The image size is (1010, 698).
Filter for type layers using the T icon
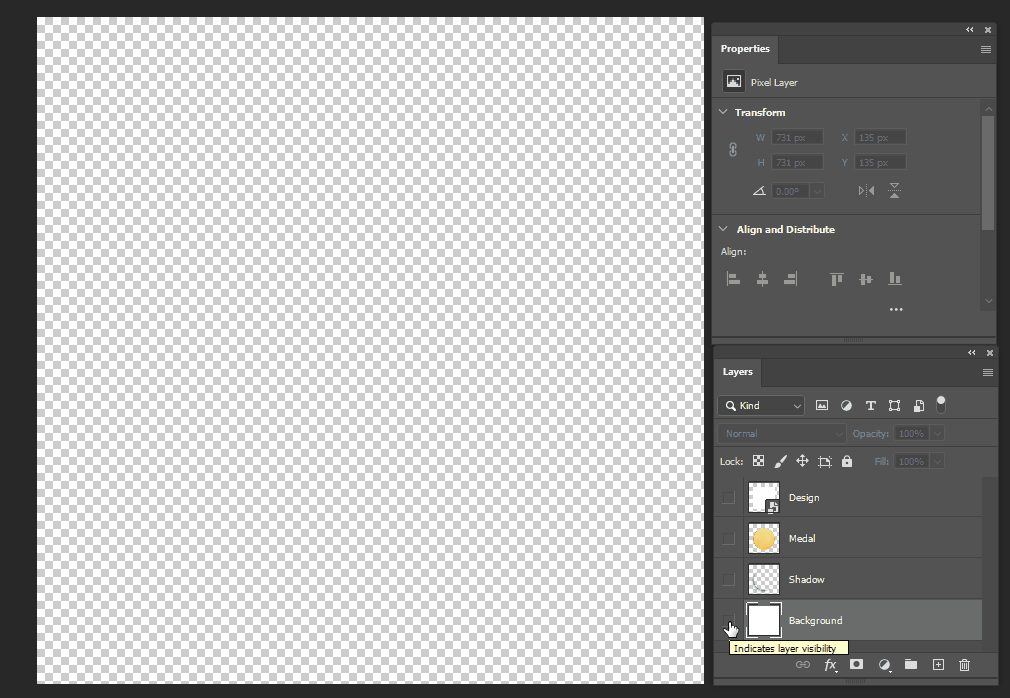[x=870, y=405]
